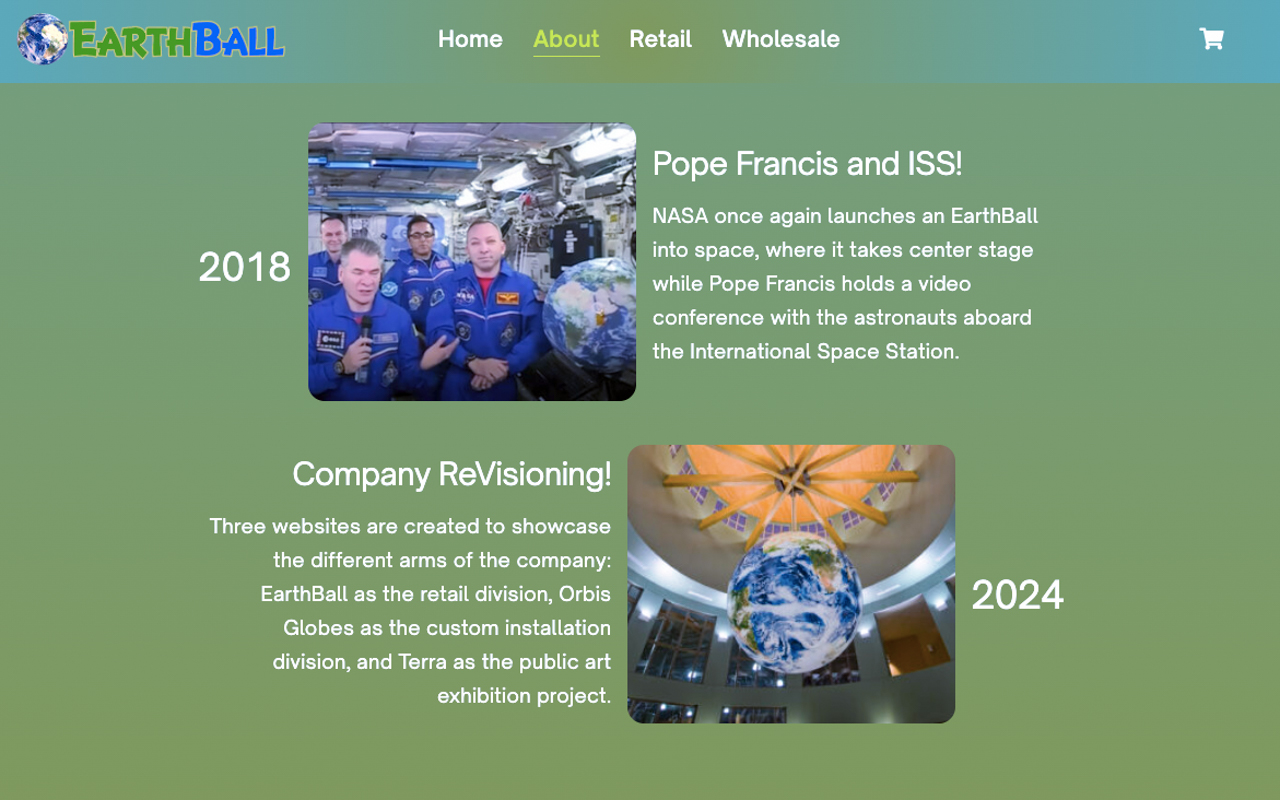Click the 2018 timeline year
Image resolution: width=1280 pixels, height=800 pixels.
pos(244,267)
